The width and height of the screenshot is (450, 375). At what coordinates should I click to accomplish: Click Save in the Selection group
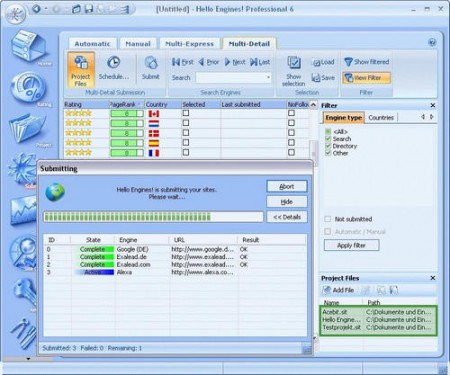click(323, 78)
